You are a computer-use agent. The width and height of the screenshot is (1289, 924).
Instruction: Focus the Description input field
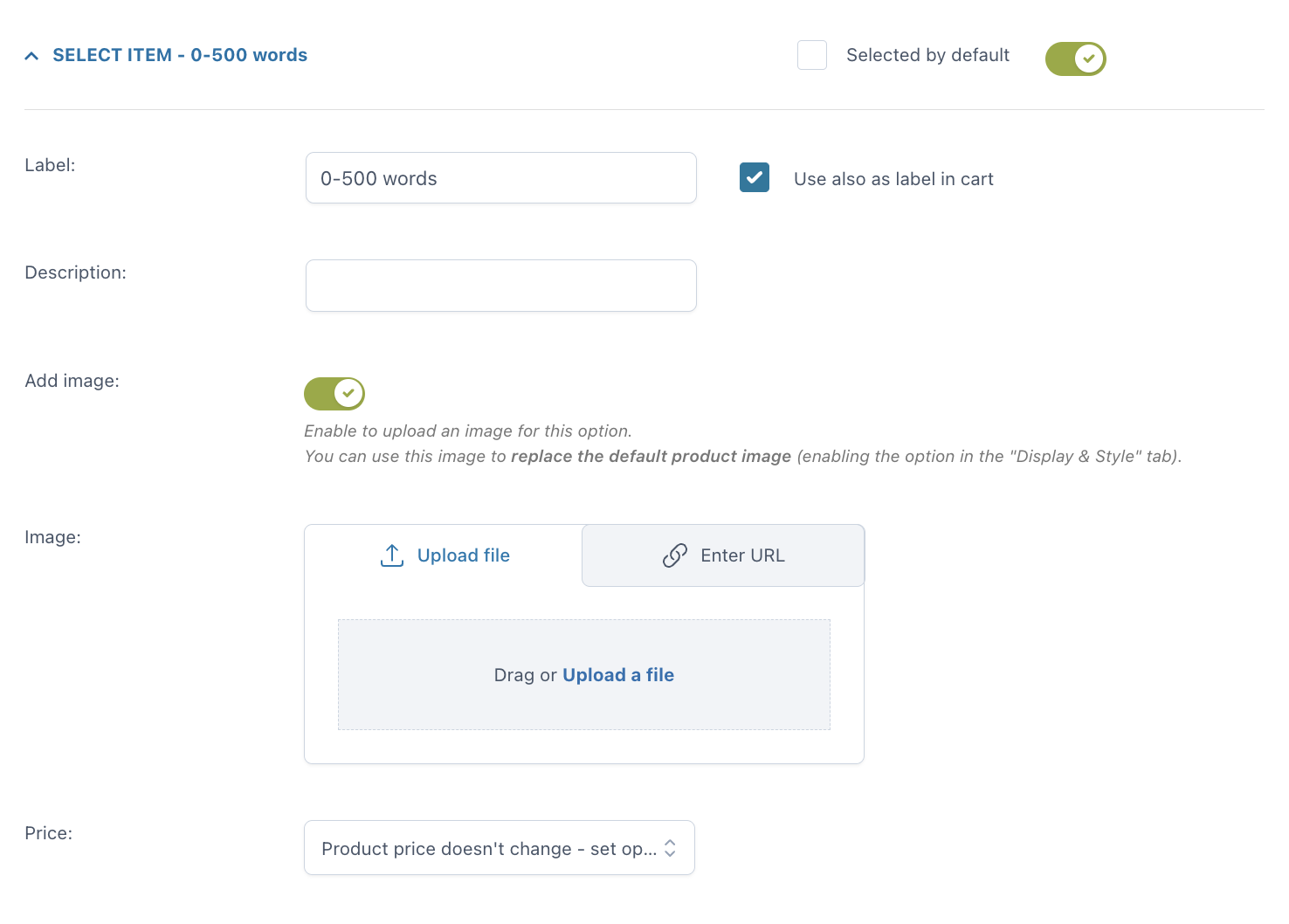(501, 286)
